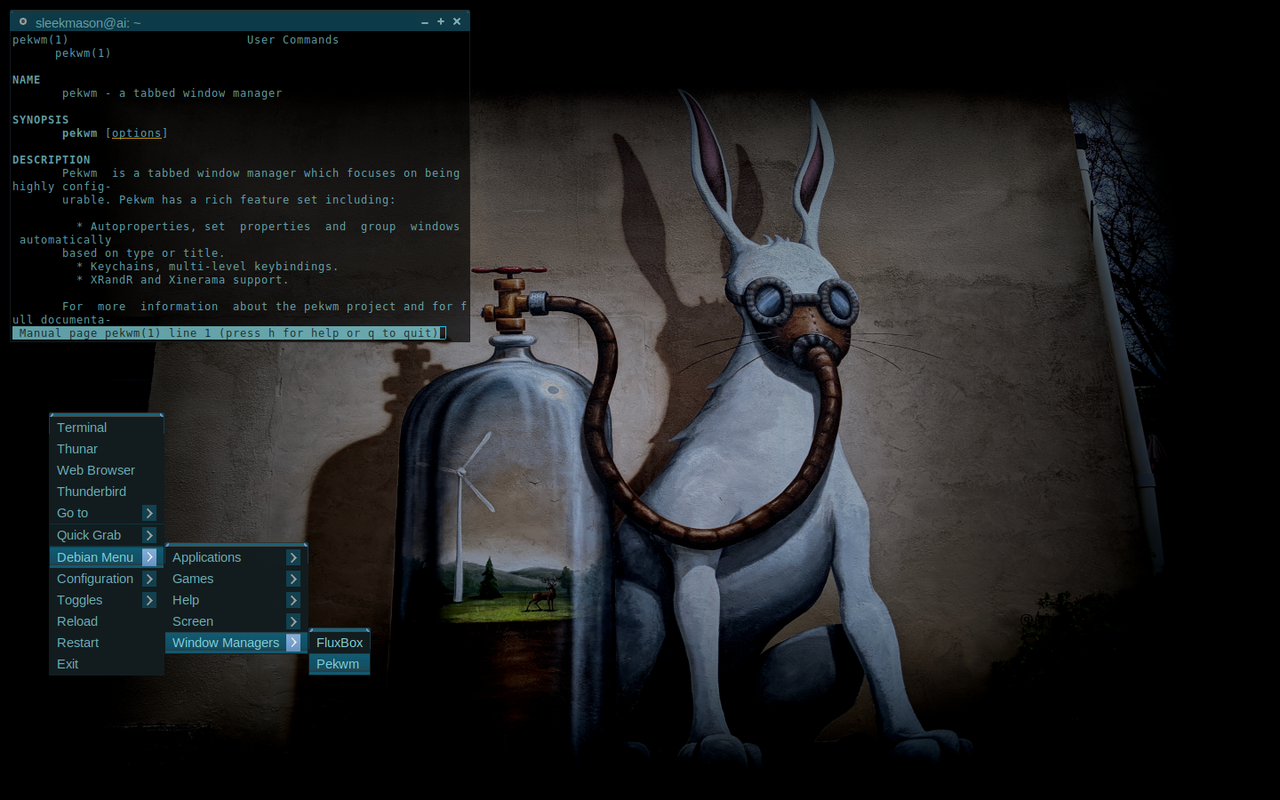Choose Restart in the root menu
The width and height of the screenshot is (1280, 800).
(106, 643)
